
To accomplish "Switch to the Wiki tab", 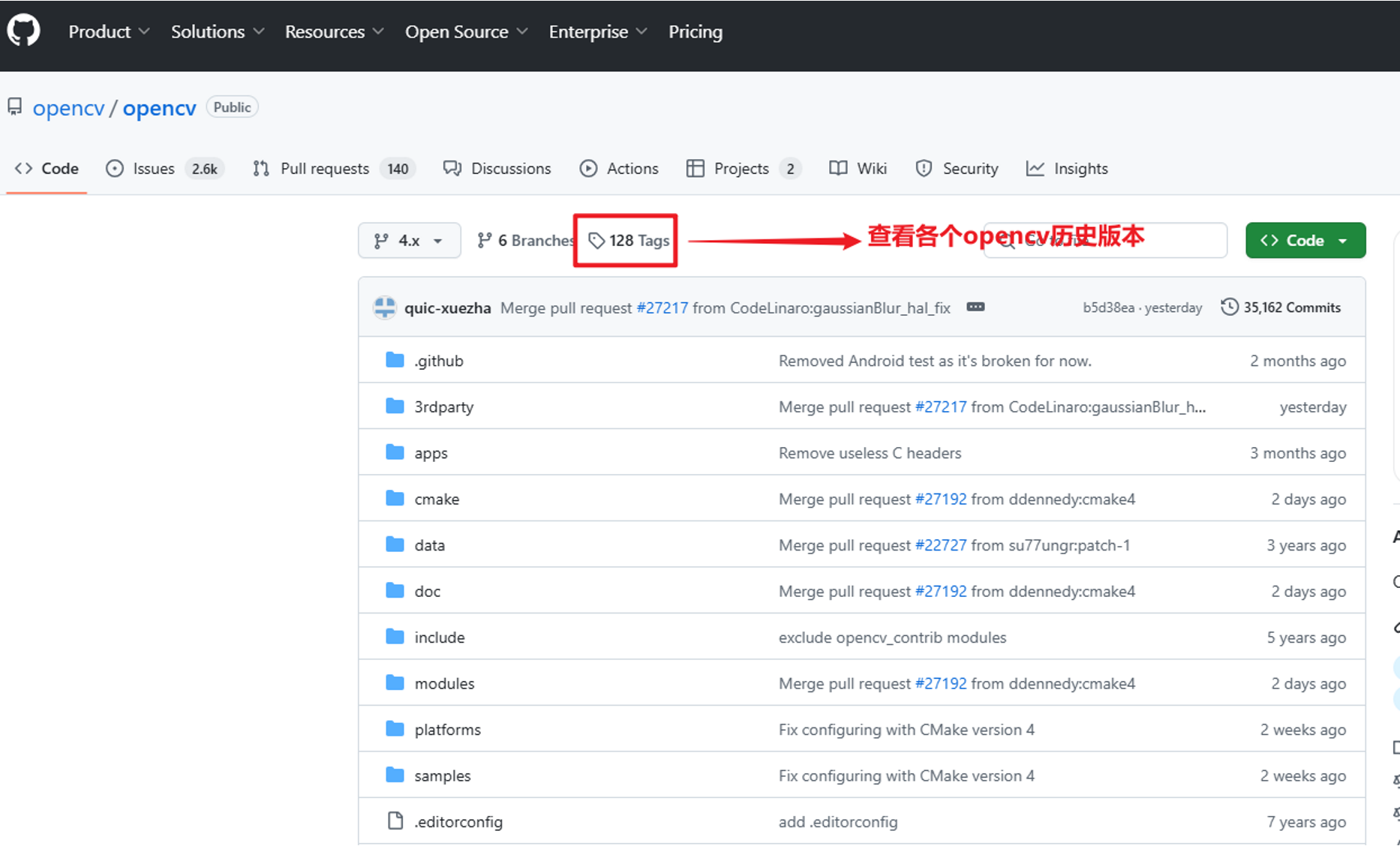I will pyautogui.click(x=858, y=169).
